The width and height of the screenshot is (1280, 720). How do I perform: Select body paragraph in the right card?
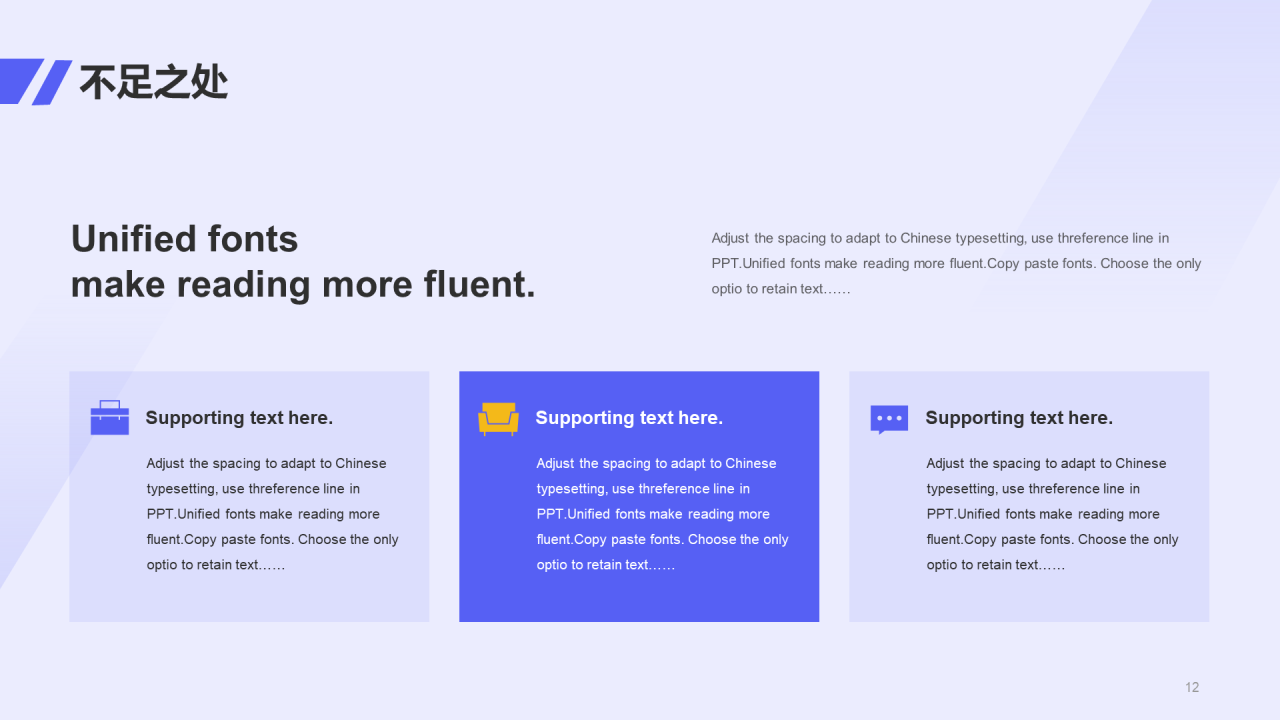[x=1052, y=514]
